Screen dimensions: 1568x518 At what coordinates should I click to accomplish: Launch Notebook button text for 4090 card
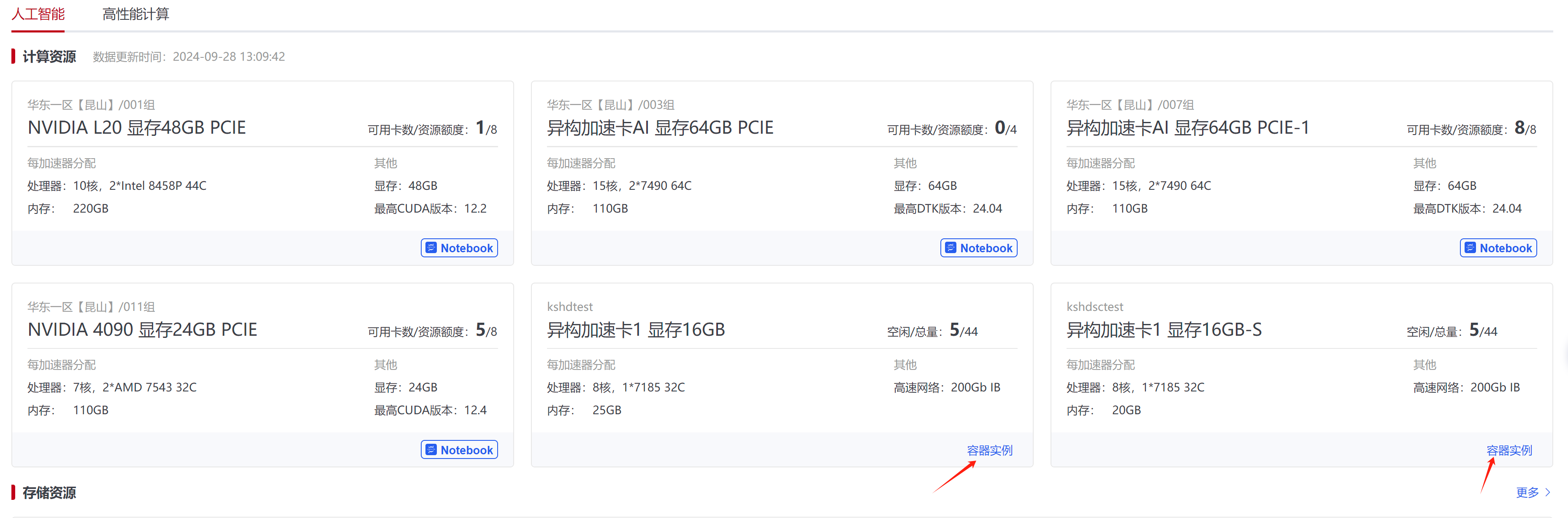click(466, 449)
